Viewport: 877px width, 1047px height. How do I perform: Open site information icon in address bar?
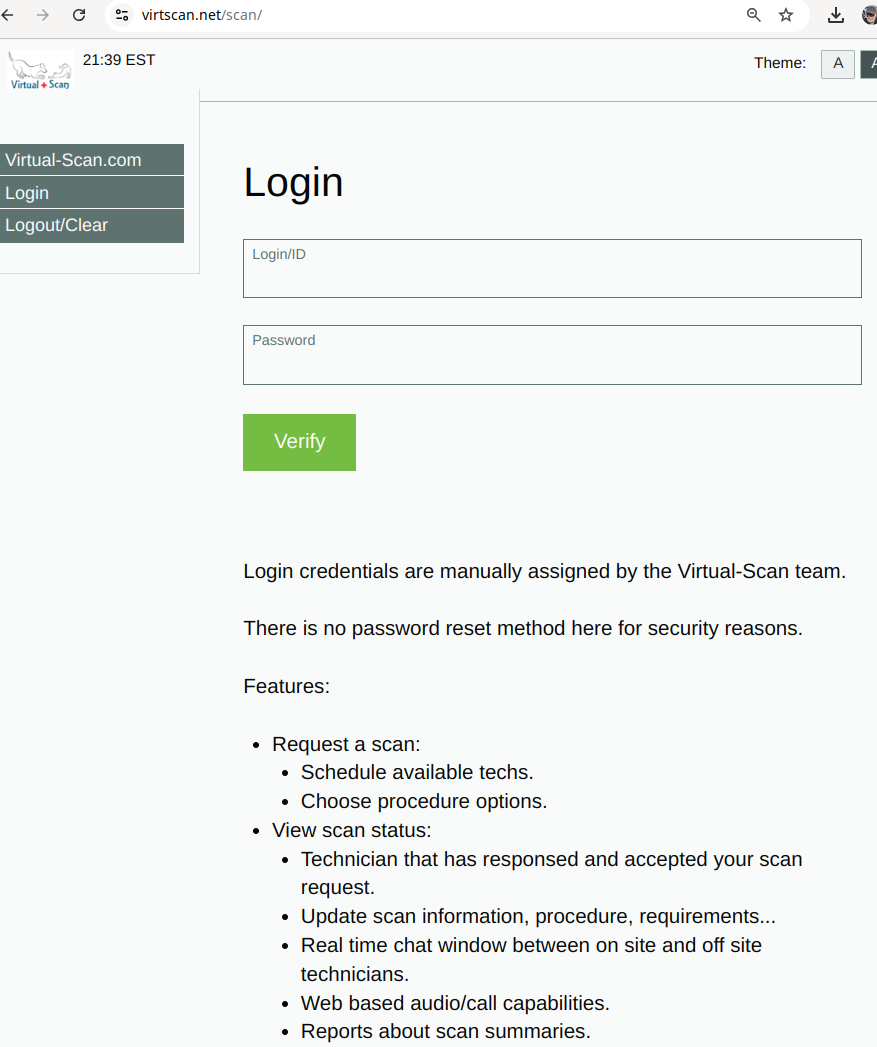pyautogui.click(x=122, y=15)
